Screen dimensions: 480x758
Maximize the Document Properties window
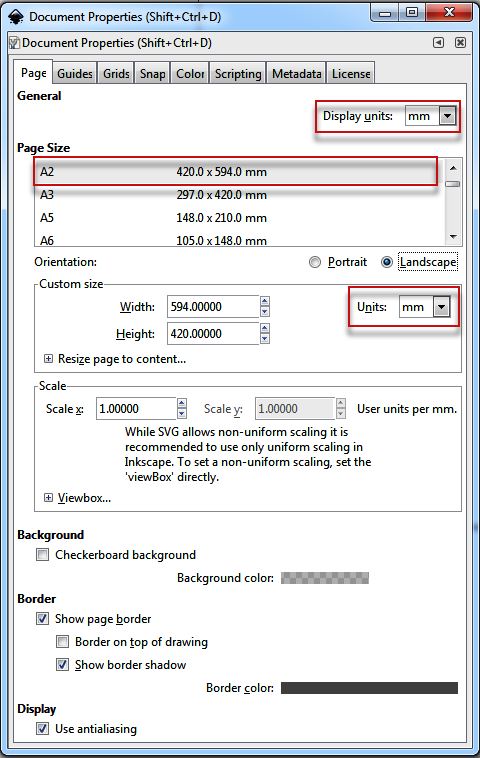pyautogui.click(x=412, y=13)
